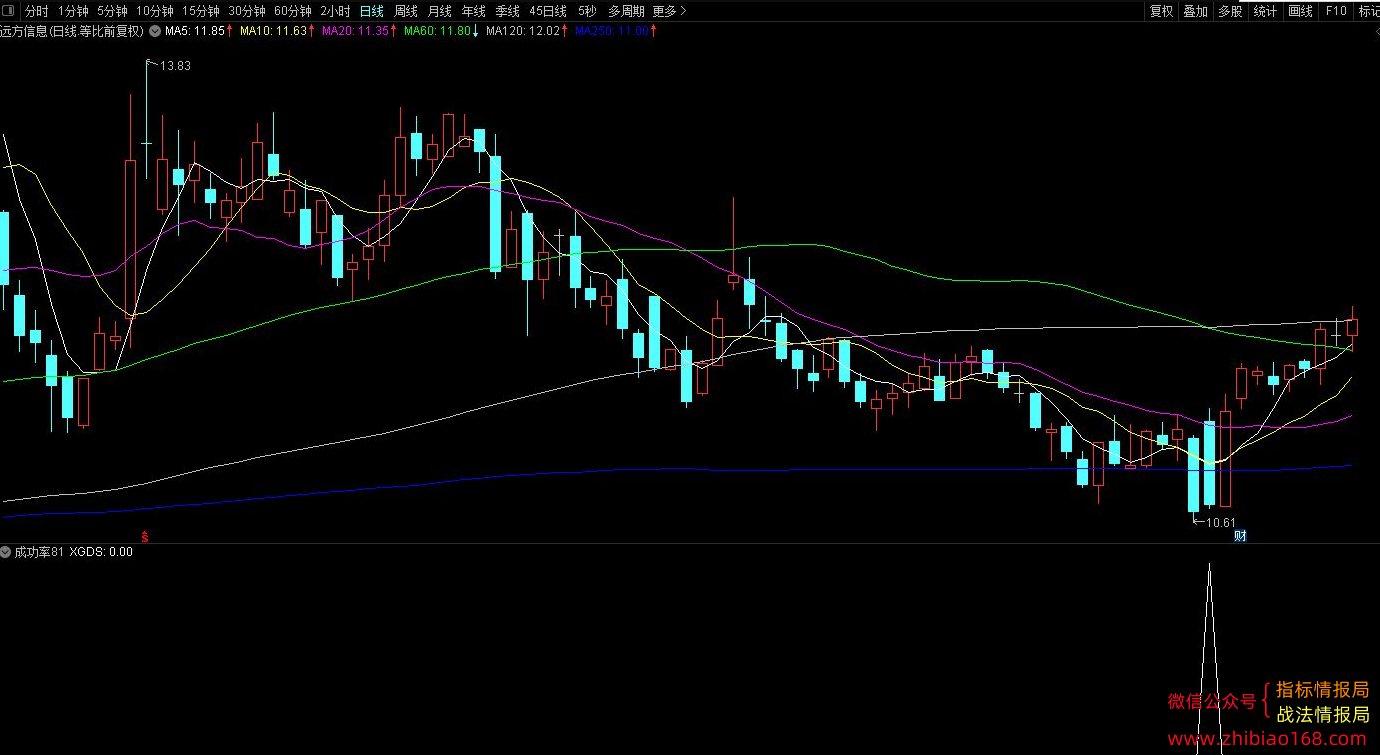Screen dimensions: 1380x755
Task: Click the 复权 button
Action: [1161, 11]
